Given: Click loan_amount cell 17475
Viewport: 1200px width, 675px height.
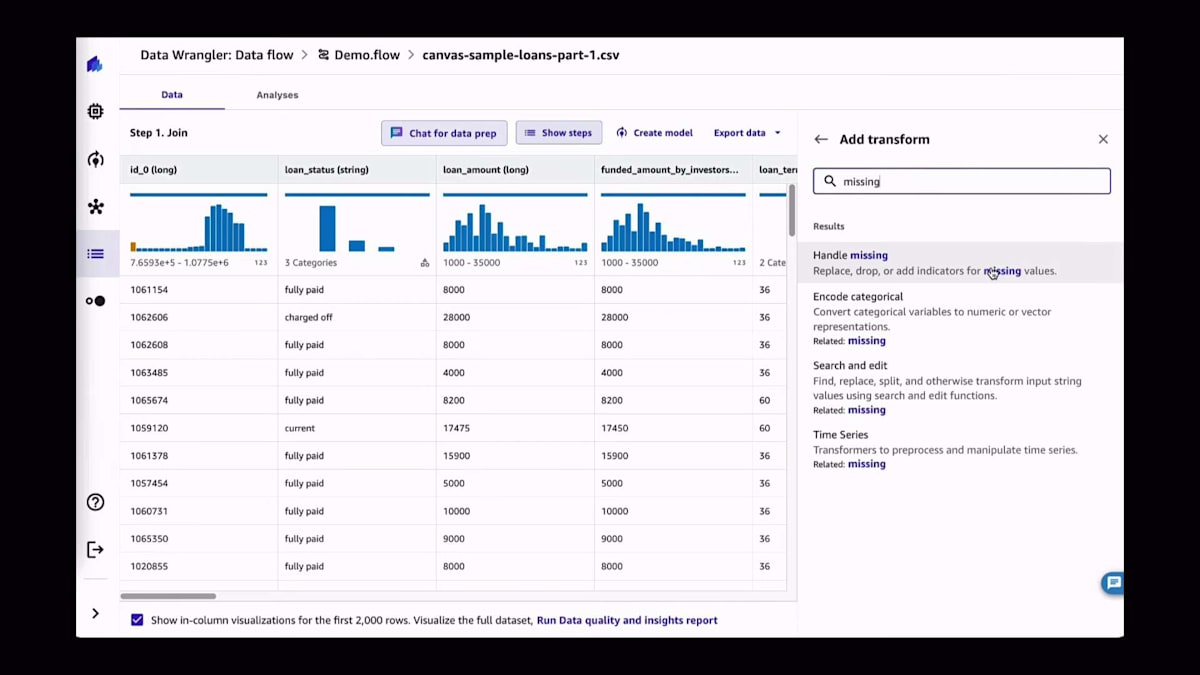Looking at the screenshot, I should coord(515,428).
